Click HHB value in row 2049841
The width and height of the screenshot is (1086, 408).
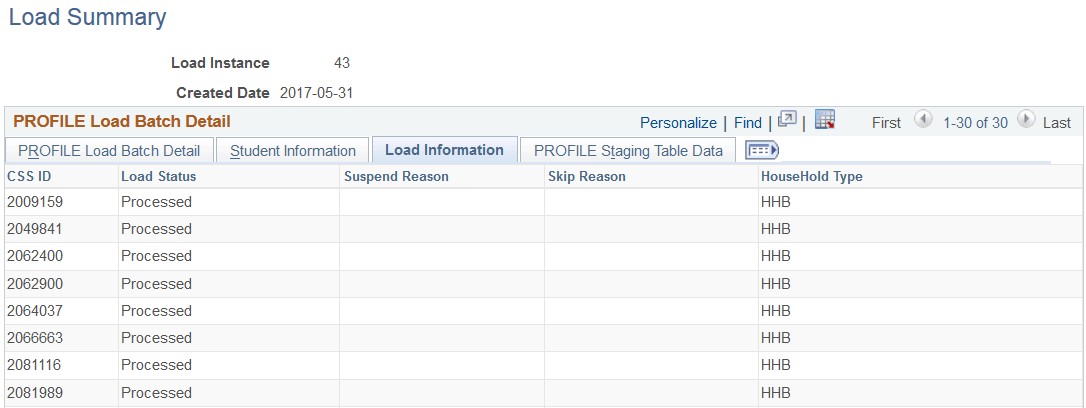click(776, 229)
